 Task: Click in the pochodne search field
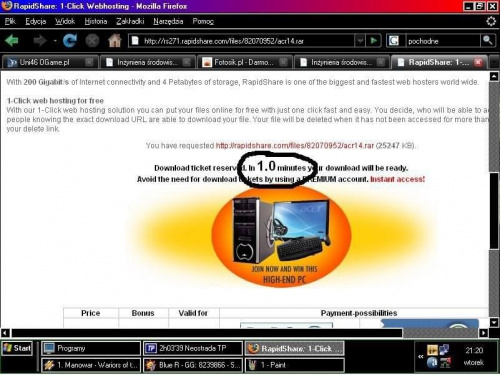click(443, 41)
